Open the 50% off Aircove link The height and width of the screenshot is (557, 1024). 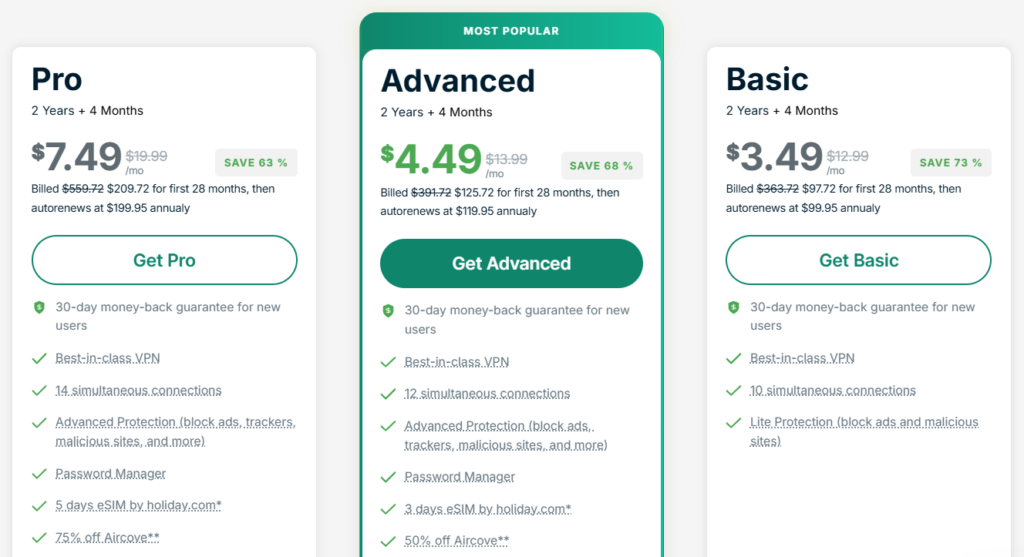tap(456, 541)
